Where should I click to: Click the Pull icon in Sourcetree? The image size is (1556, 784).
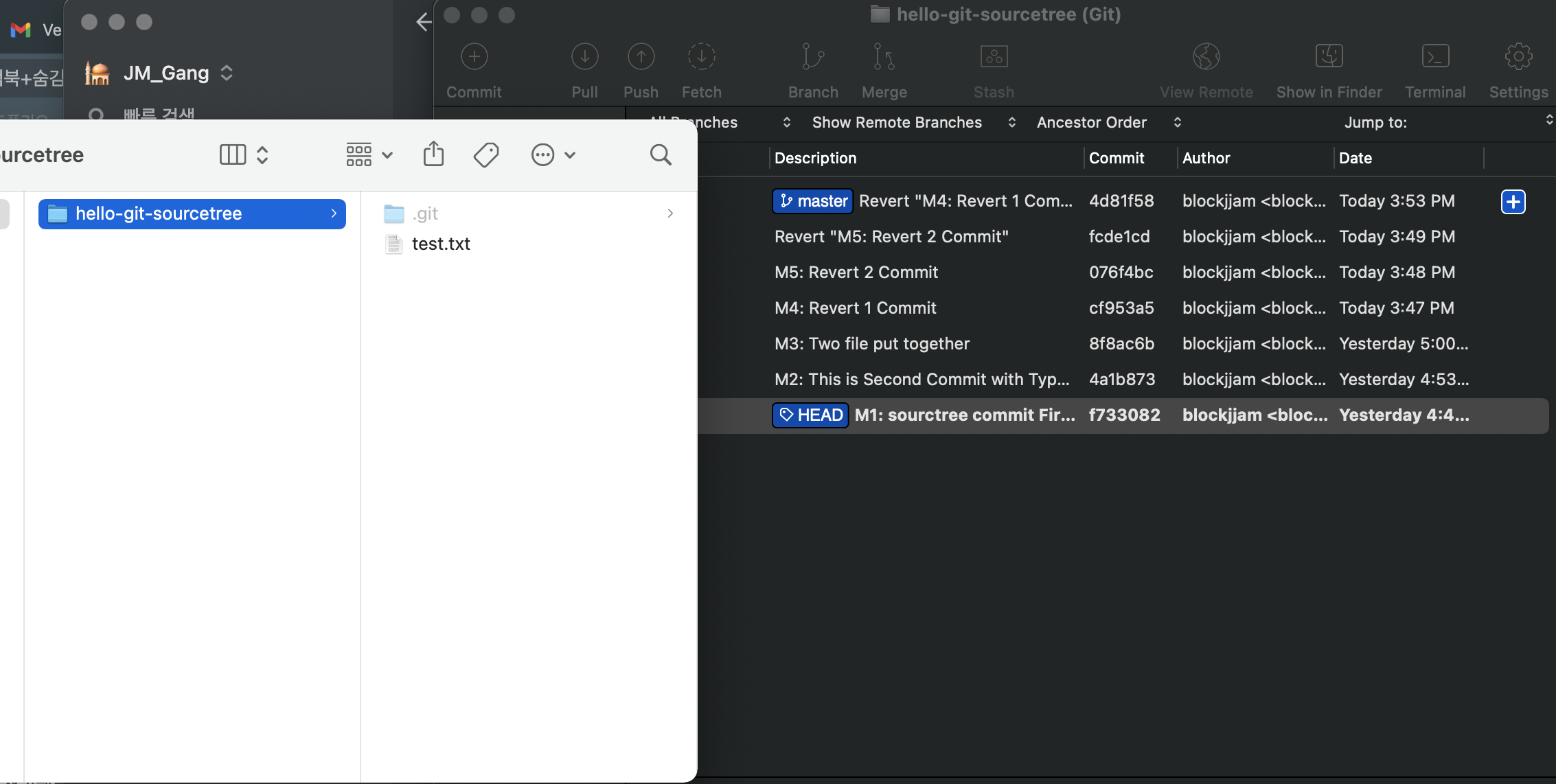[x=584, y=57]
